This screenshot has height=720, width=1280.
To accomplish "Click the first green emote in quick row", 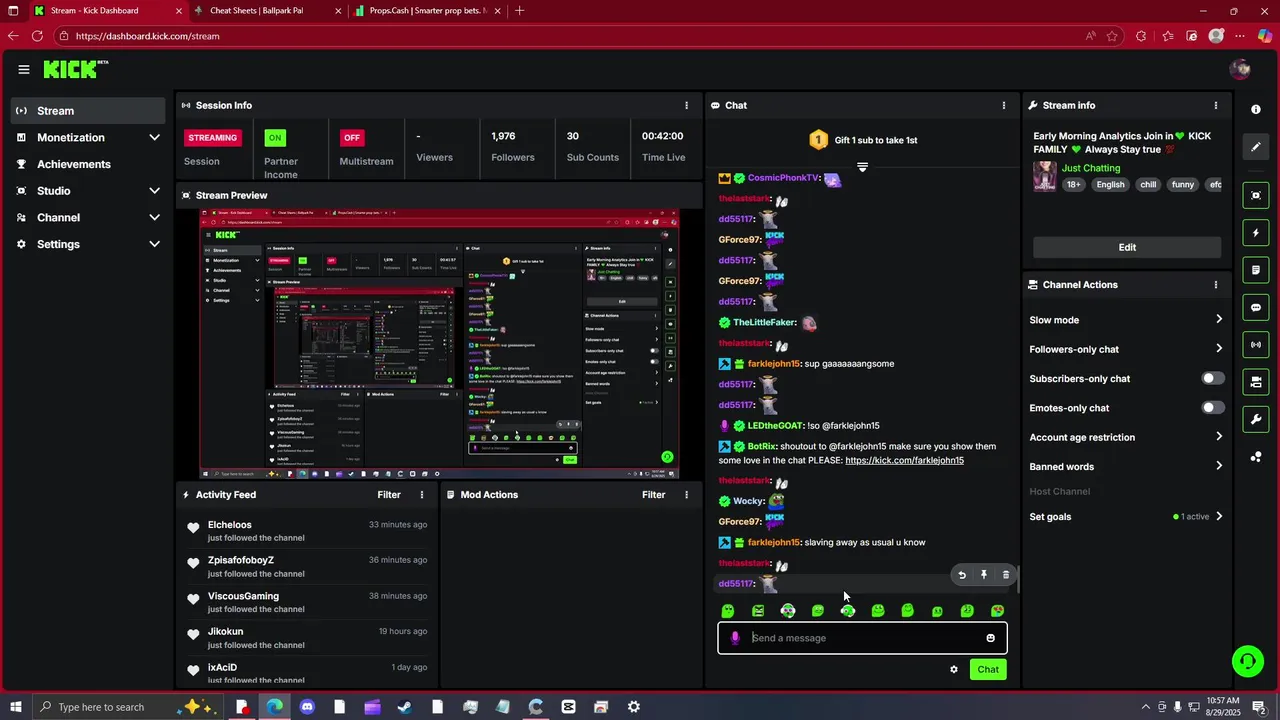I will click(x=728, y=611).
